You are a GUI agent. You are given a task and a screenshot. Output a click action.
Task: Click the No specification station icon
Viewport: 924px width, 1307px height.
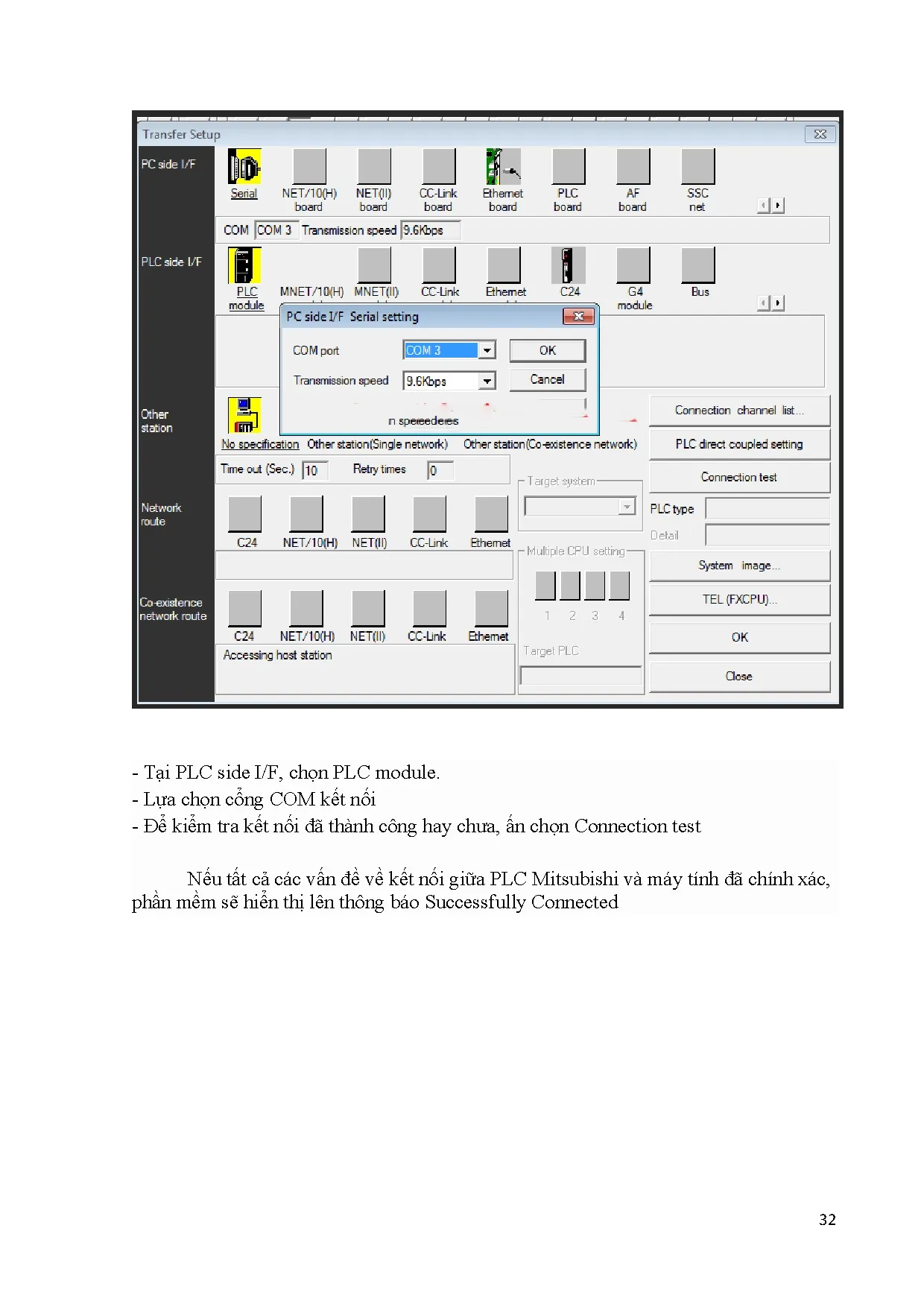coord(244,415)
